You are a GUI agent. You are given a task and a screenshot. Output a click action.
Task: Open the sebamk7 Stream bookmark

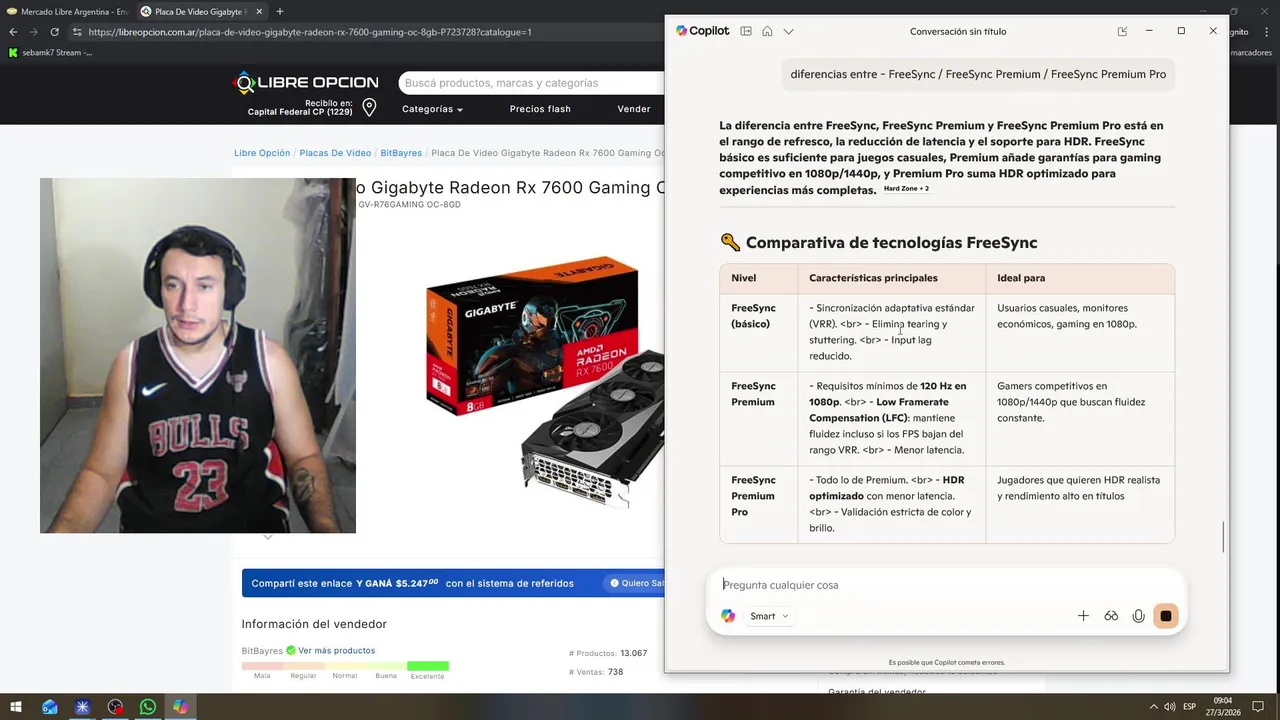click(50, 52)
